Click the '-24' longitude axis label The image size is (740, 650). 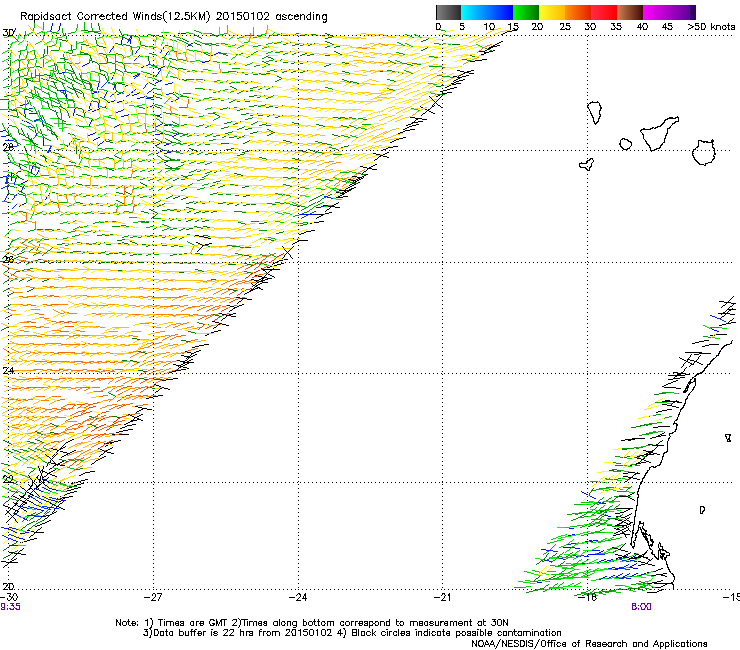pos(298,597)
